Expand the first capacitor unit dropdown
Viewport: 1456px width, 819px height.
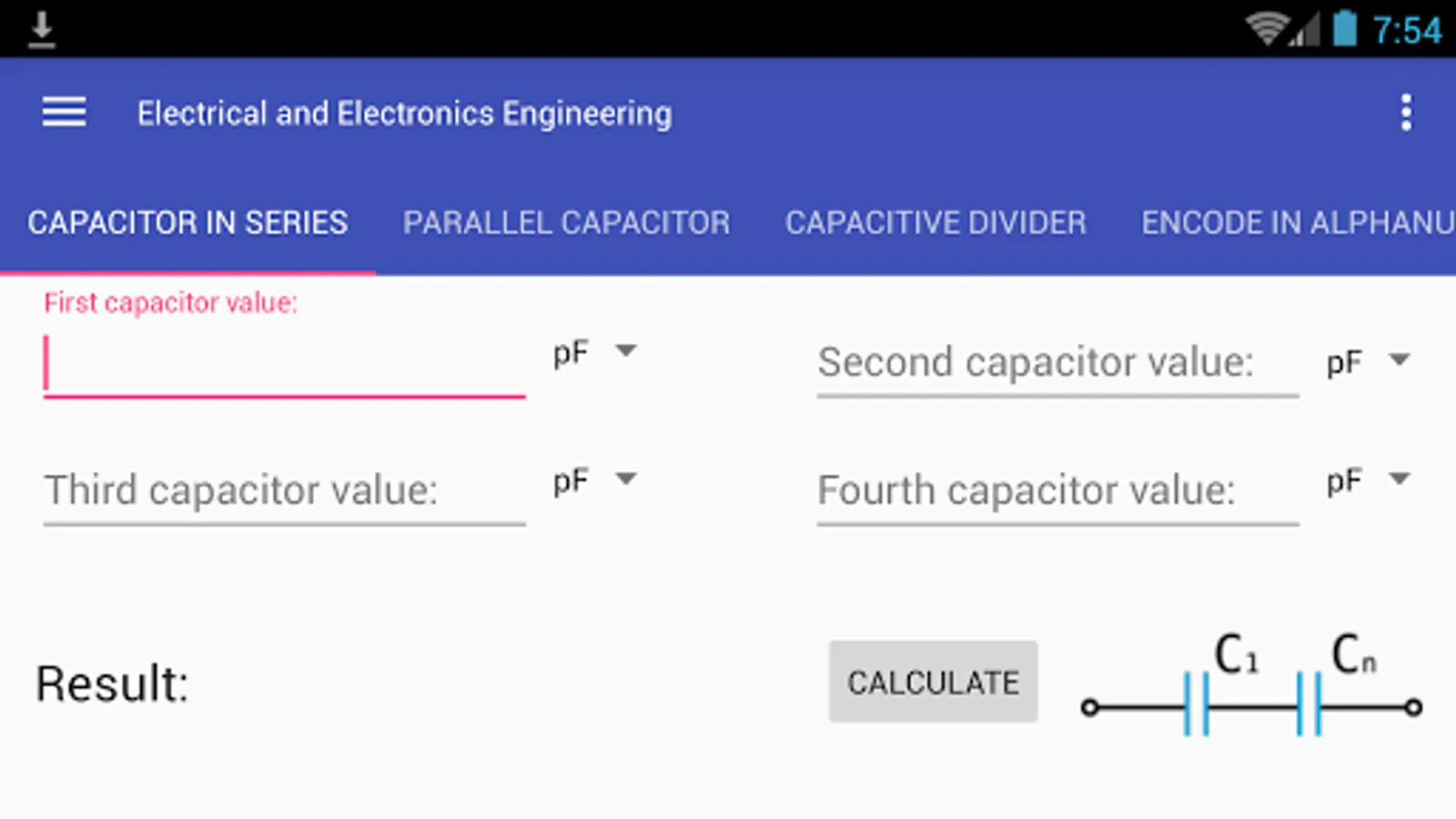pos(595,352)
